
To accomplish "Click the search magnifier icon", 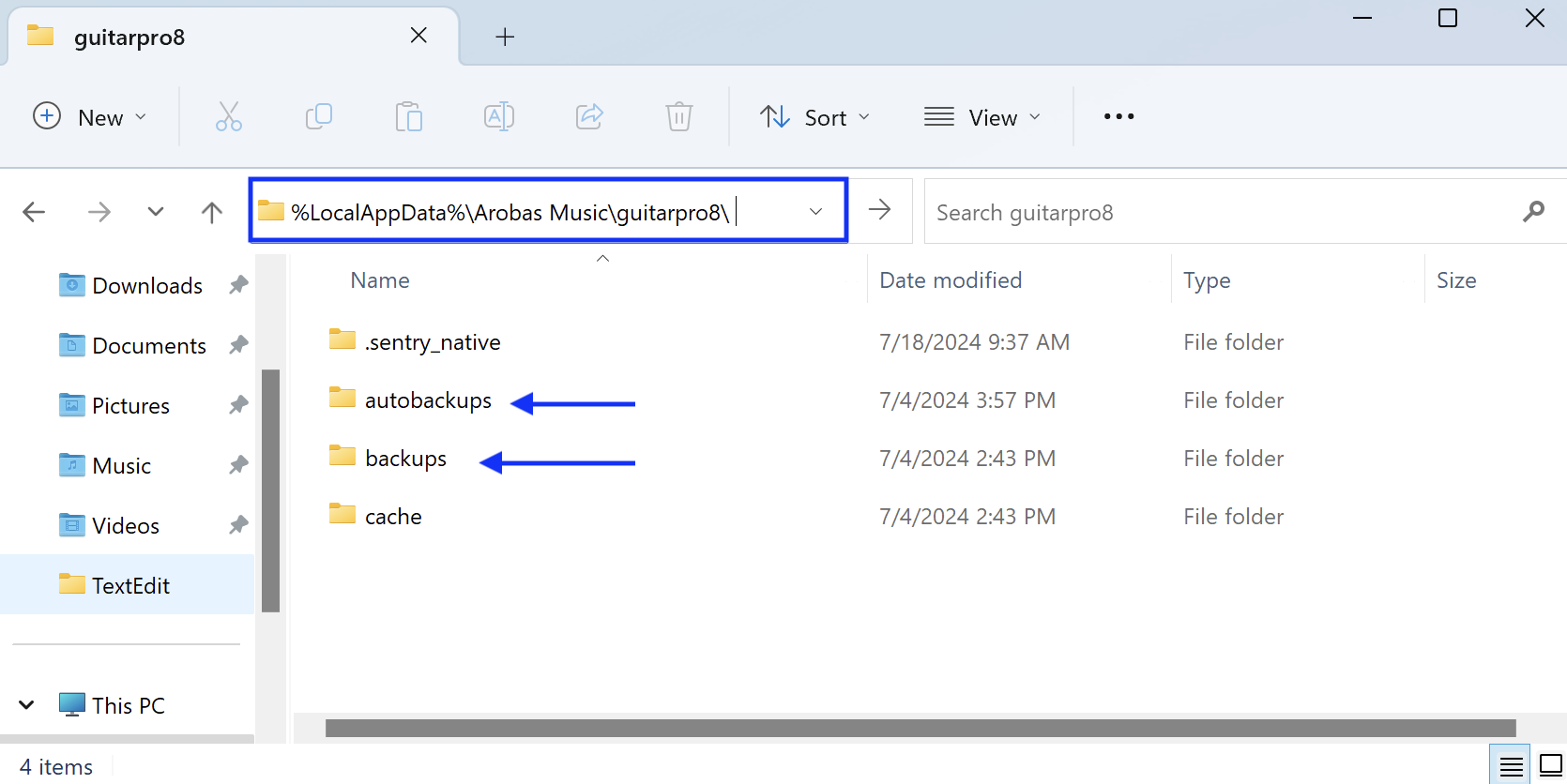I will point(1533,212).
